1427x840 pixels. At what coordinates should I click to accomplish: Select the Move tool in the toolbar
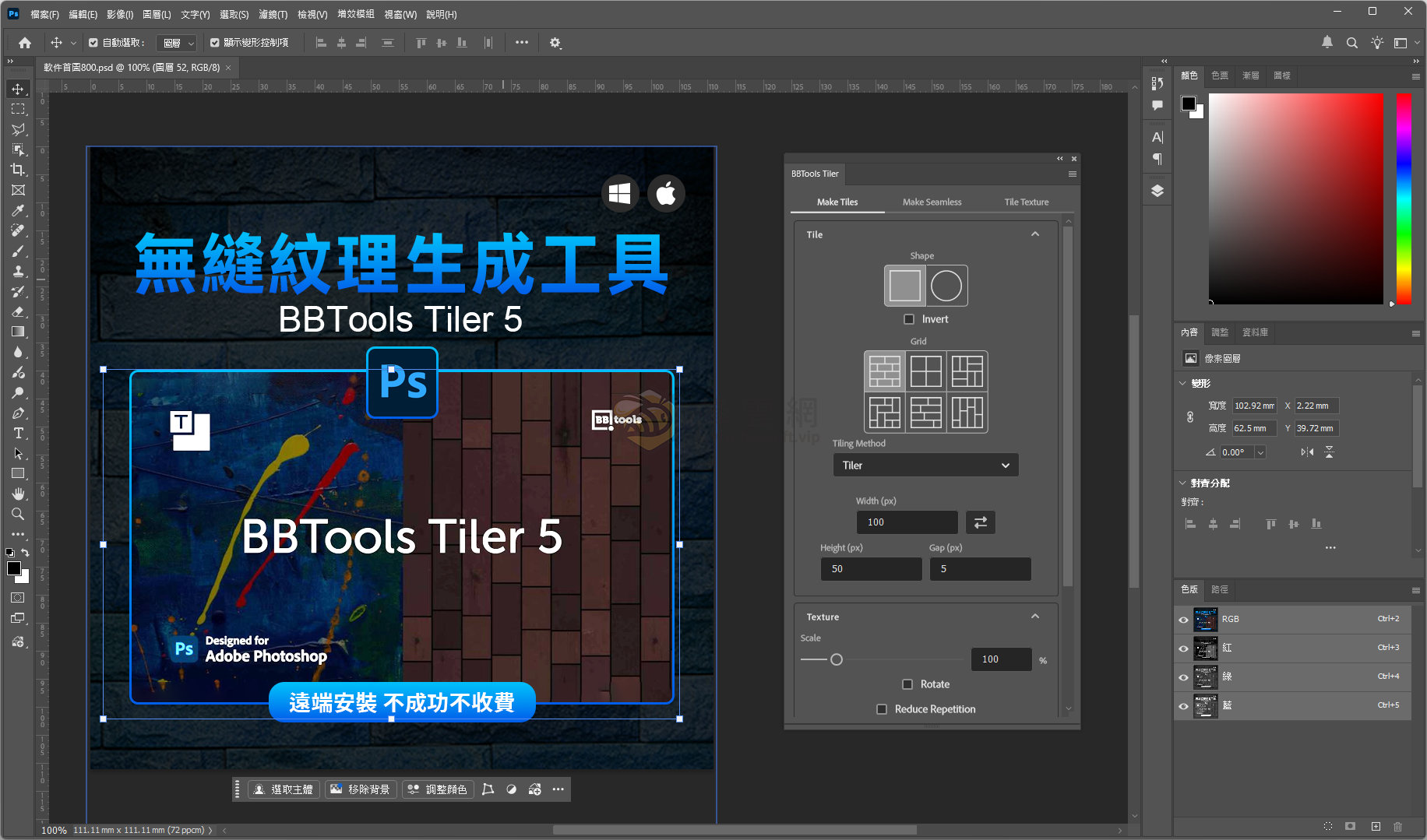pyautogui.click(x=18, y=89)
